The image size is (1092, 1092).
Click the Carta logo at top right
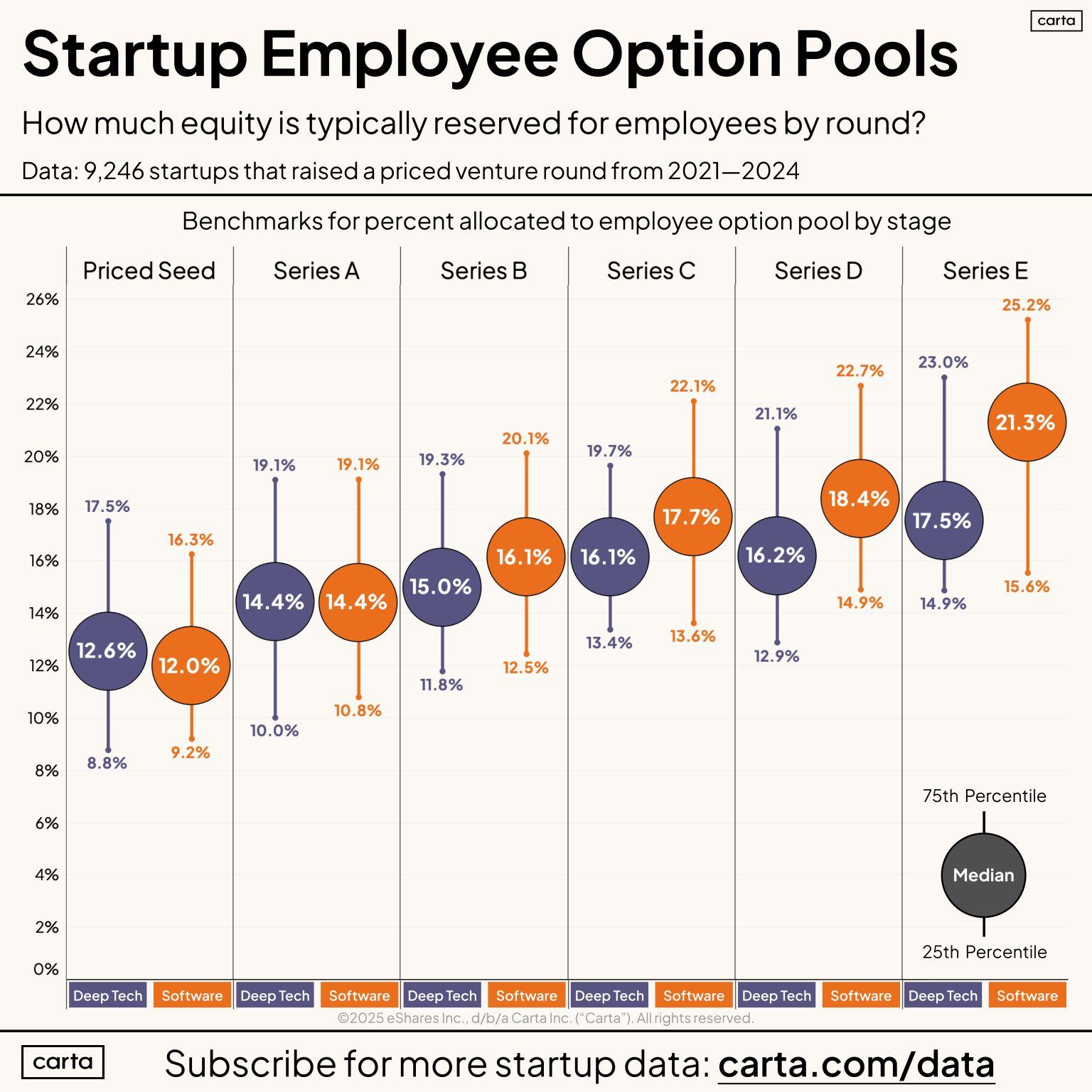(x=1056, y=21)
